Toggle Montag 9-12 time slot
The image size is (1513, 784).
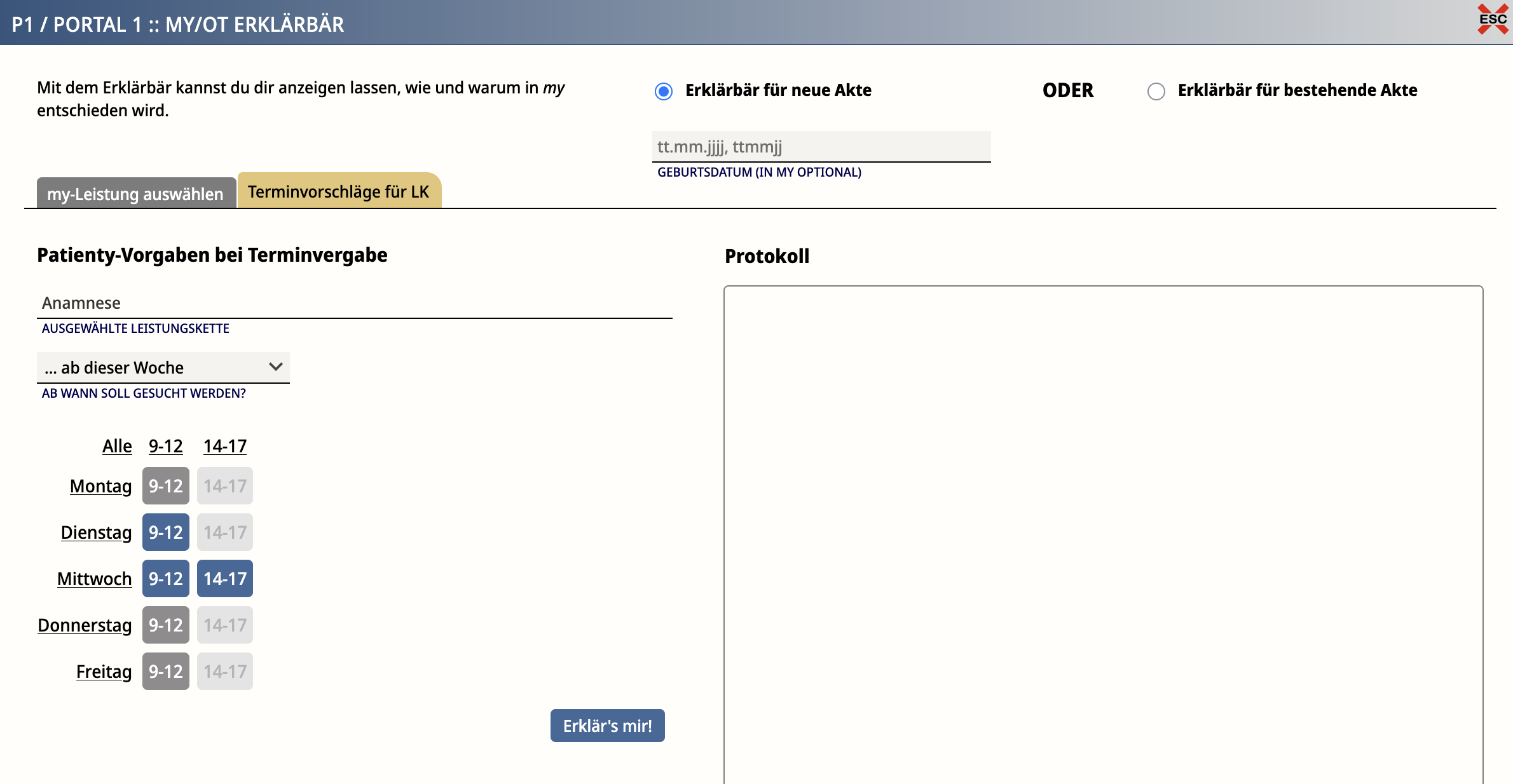(165, 486)
